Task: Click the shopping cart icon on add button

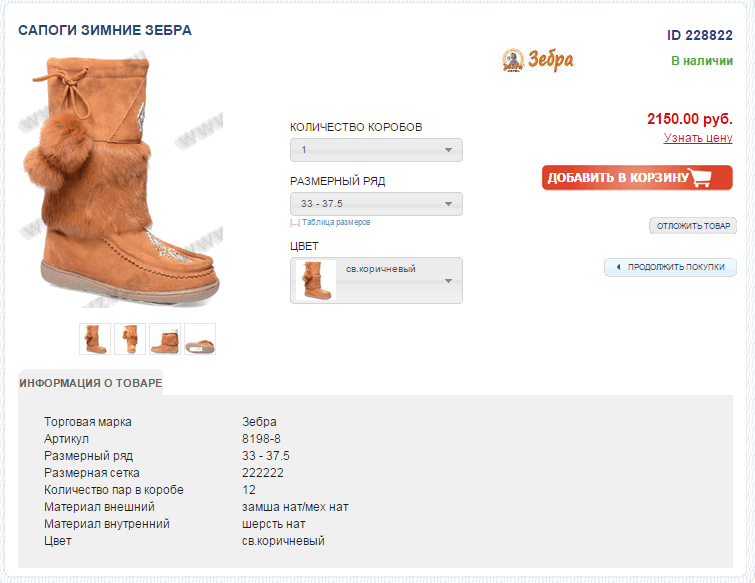Action: click(699, 177)
